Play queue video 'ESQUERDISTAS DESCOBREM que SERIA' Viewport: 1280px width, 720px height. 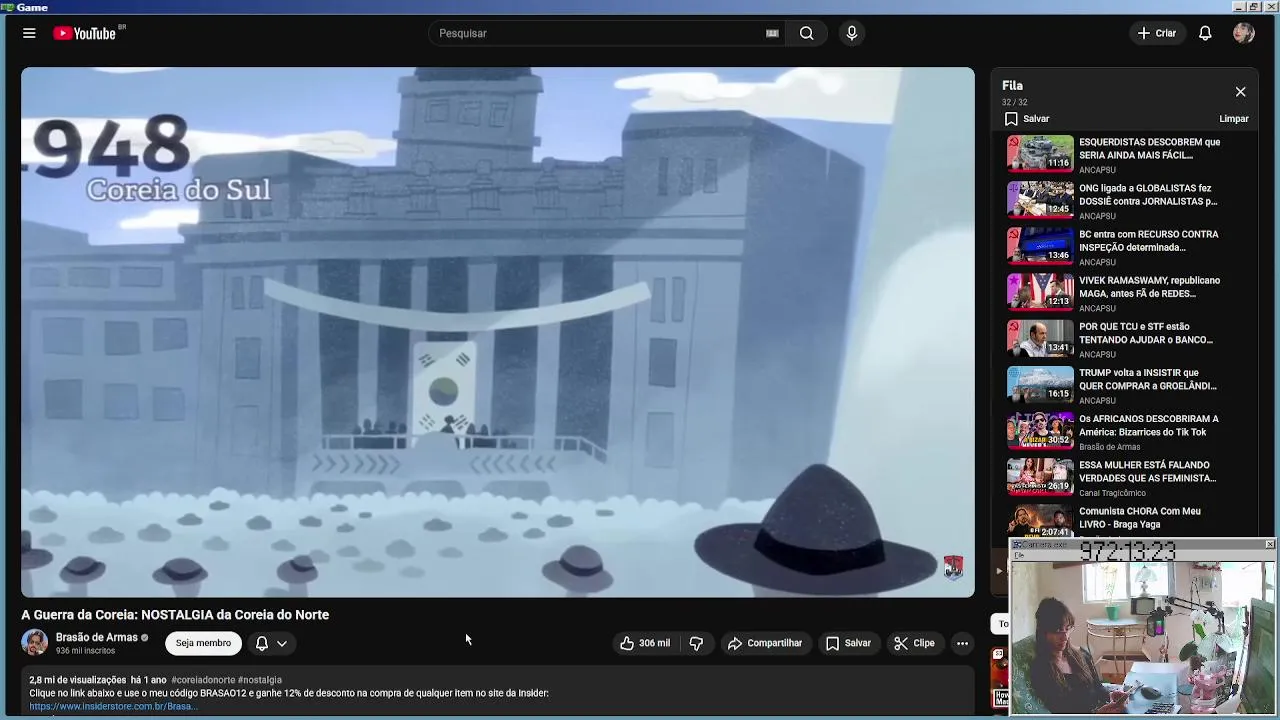(x=1125, y=155)
